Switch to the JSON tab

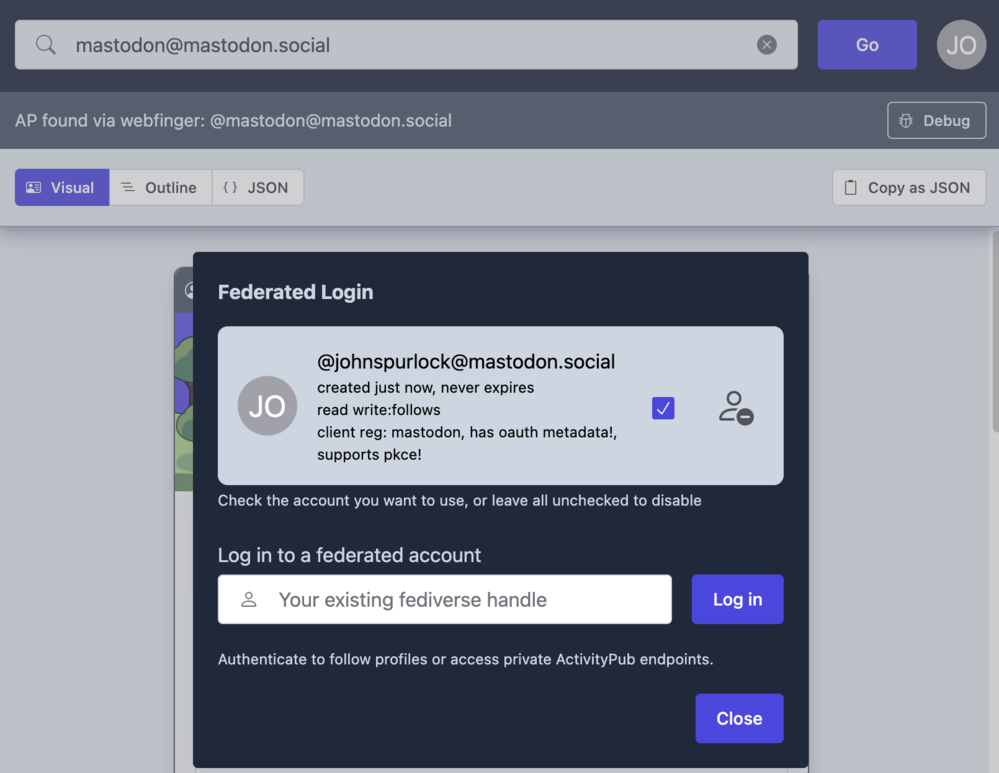257,187
